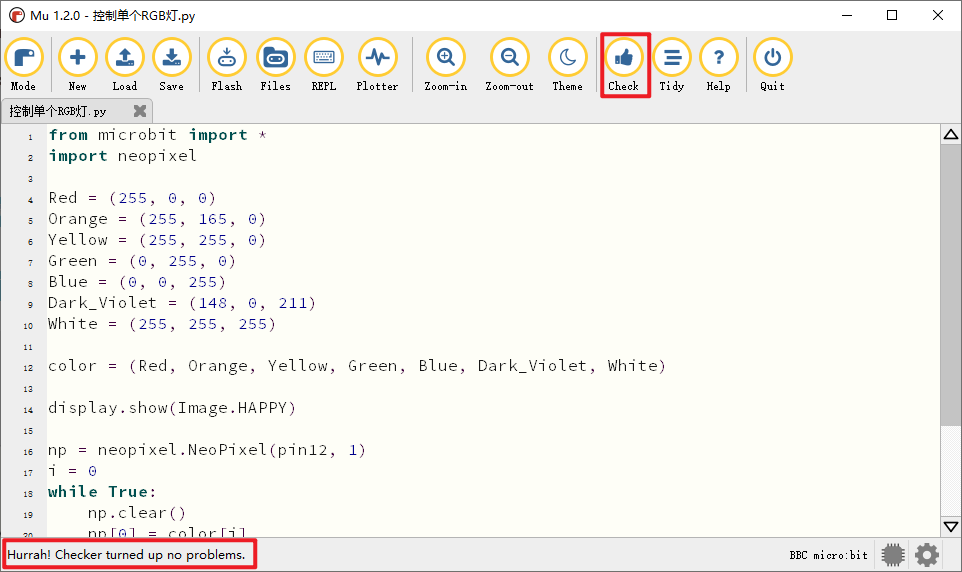Click the 'color = (Red, Orange...' tuple line

[x=357, y=366]
